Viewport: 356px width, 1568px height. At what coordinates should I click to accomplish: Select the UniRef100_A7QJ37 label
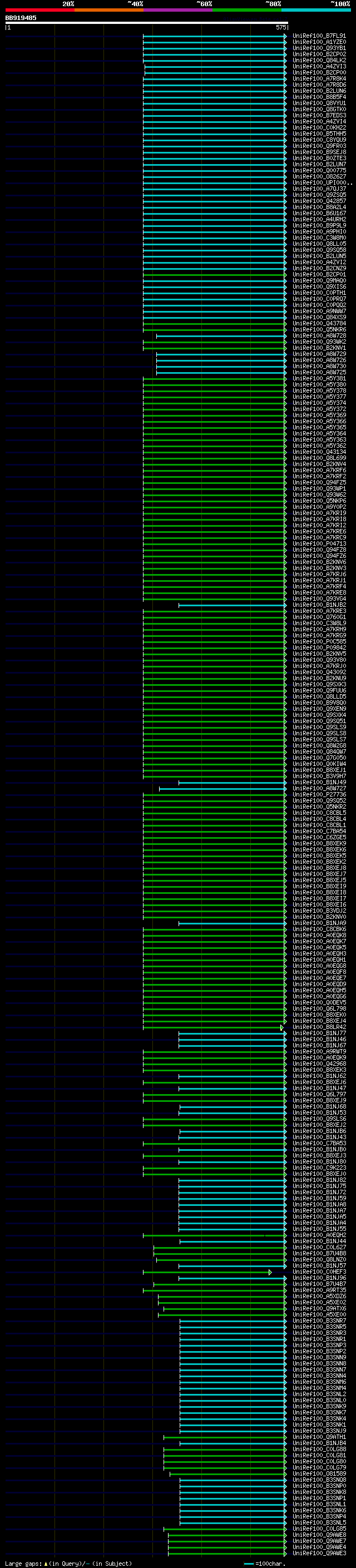pyautogui.click(x=319, y=189)
